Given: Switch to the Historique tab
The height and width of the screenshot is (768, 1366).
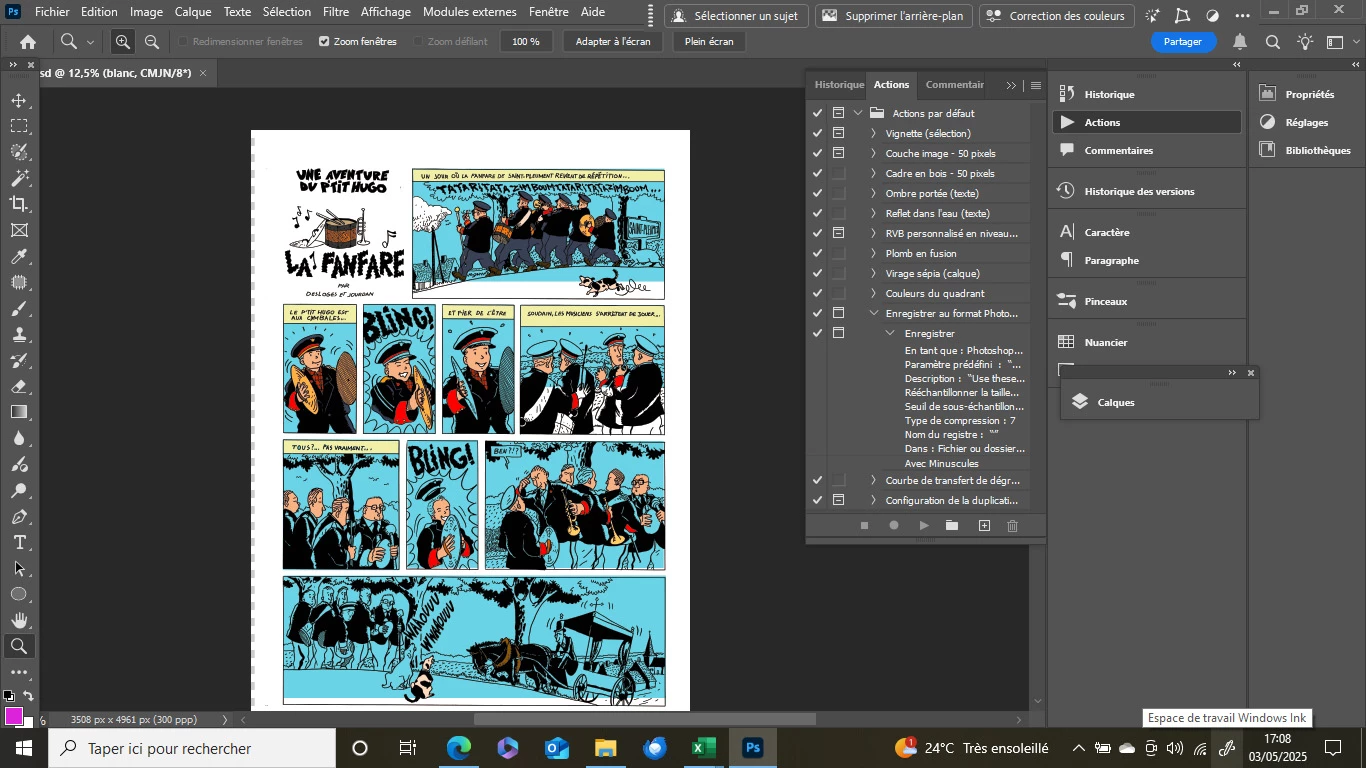Looking at the screenshot, I should 839,85.
